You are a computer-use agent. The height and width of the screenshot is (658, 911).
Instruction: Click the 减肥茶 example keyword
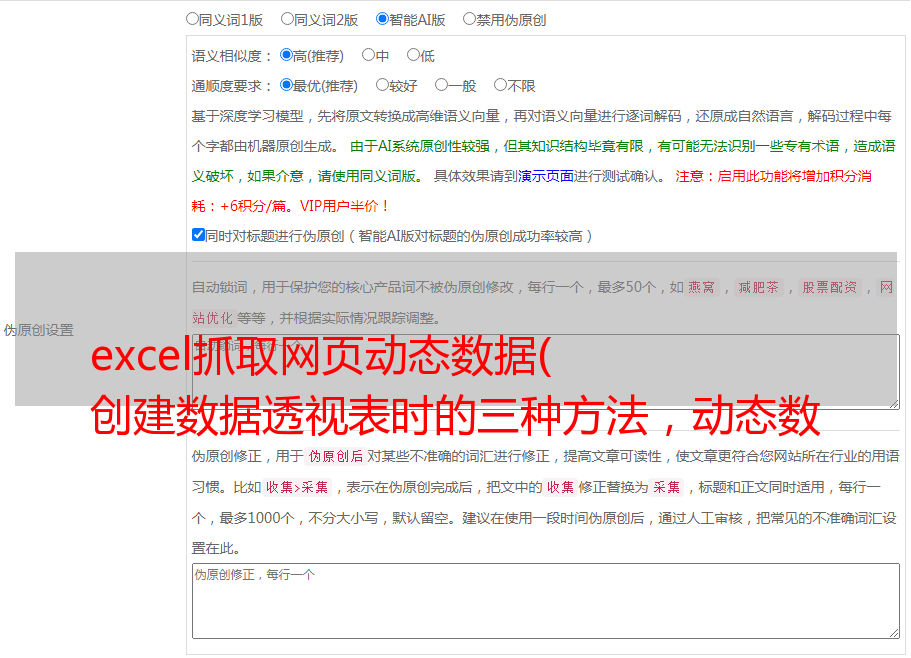point(759,287)
